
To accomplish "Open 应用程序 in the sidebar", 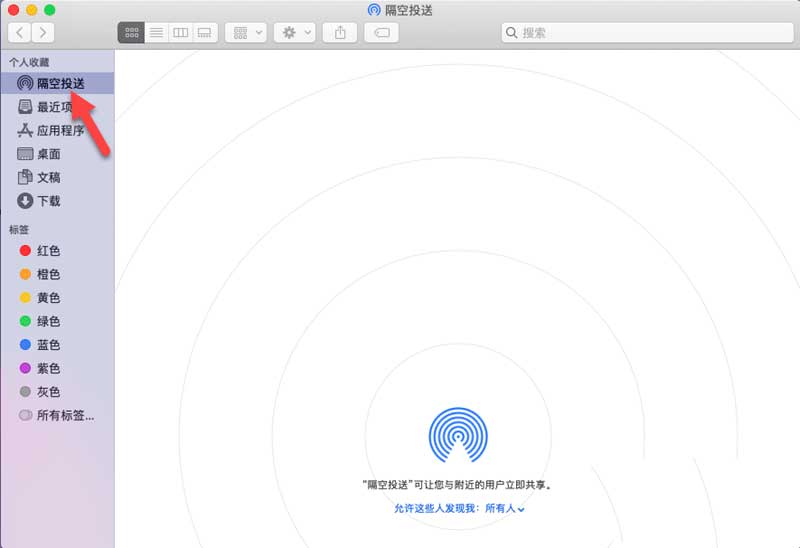I will click(x=57, y=131).
